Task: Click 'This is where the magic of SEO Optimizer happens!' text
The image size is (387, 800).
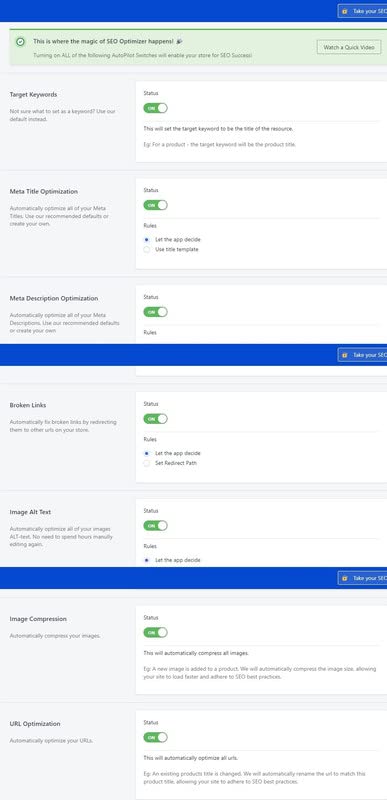Action: (104, 41)
